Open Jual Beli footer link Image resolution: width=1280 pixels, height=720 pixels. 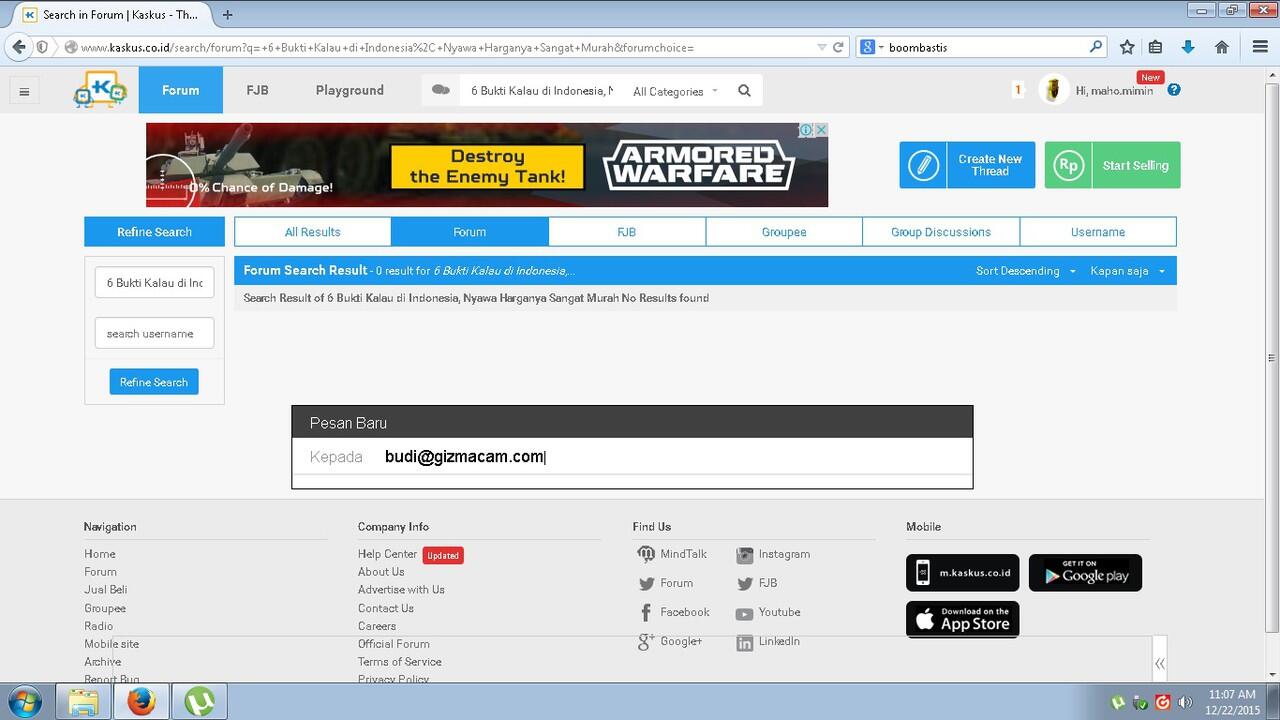point(105,590)
